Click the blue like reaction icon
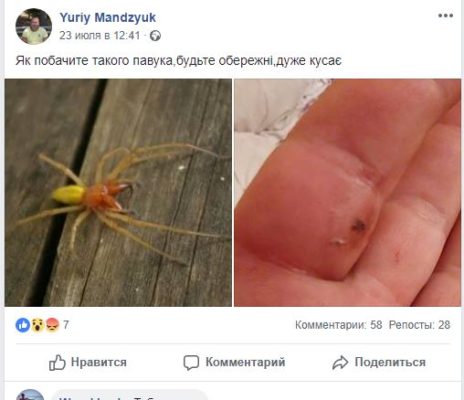The image size is (464, 400). click(x=23, y=325)
